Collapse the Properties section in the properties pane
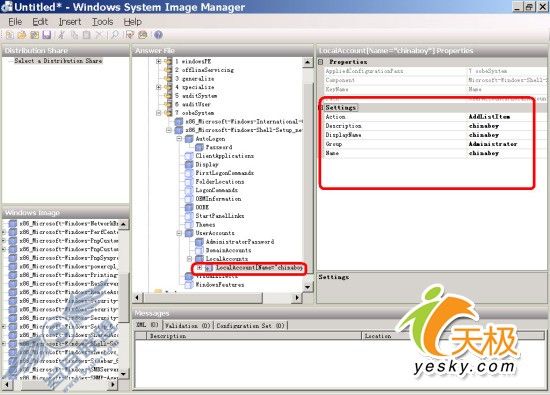Screen dimensions: 550x395 [321, 62]
